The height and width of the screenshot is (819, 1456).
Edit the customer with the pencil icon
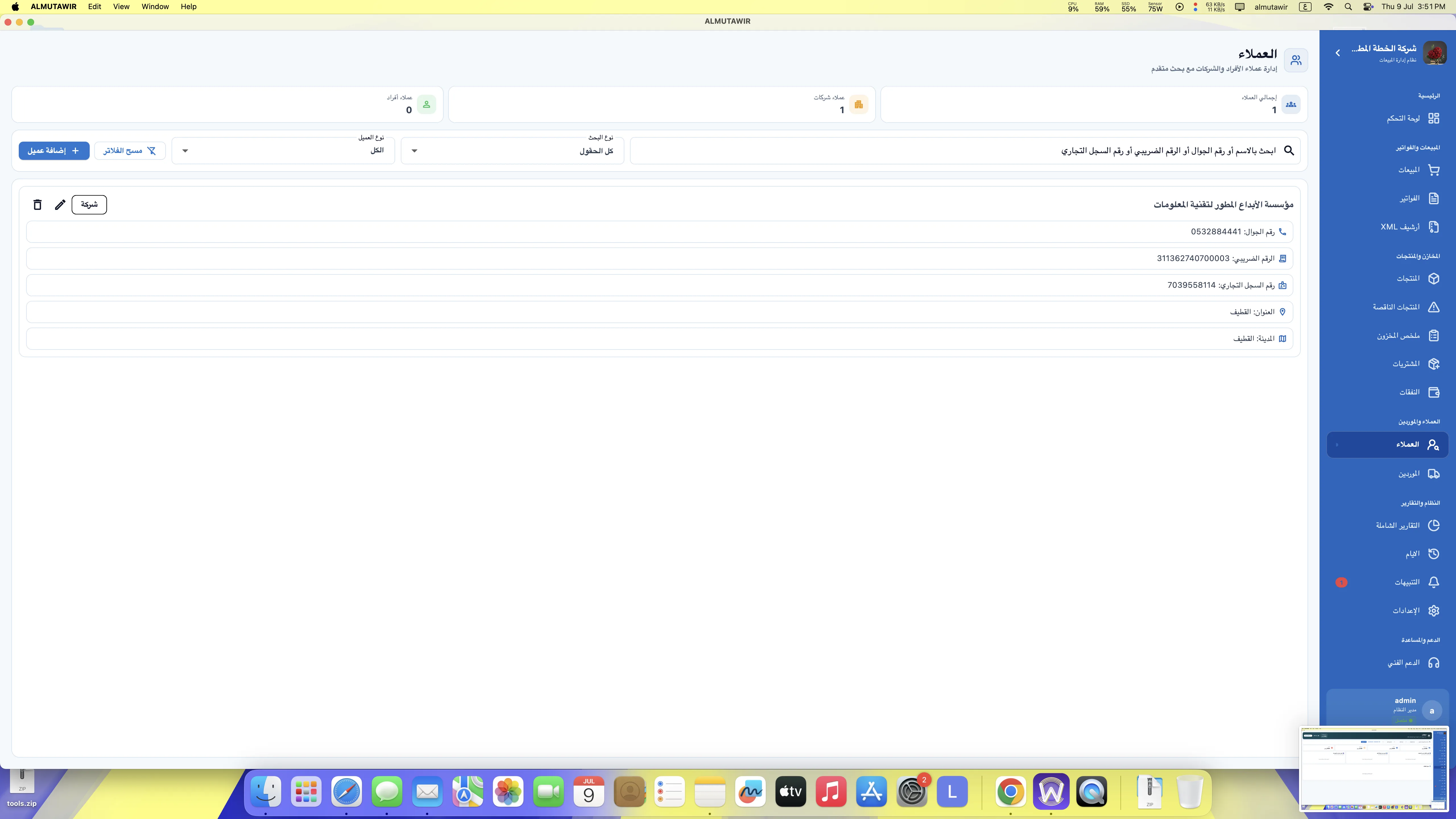(x=60, y=205)
